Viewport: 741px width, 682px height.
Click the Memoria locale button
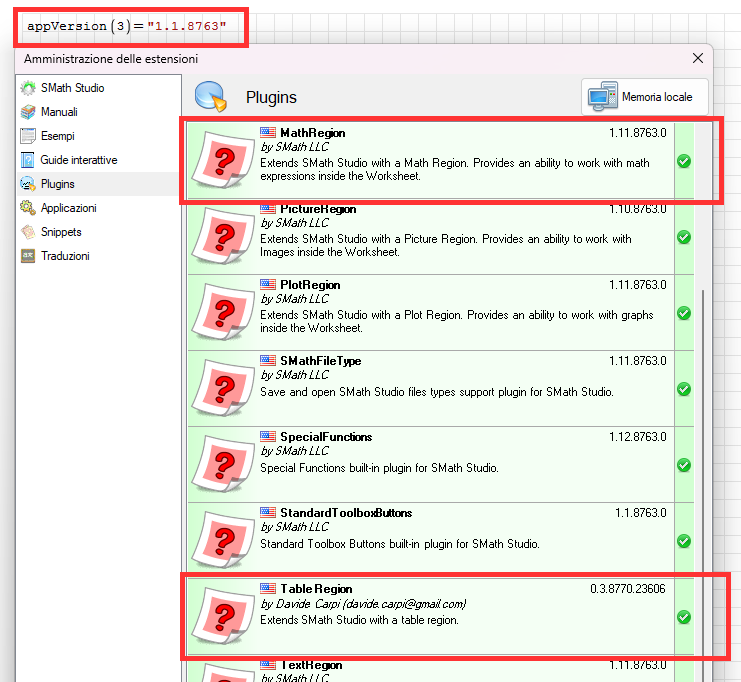tap(645, 97)
